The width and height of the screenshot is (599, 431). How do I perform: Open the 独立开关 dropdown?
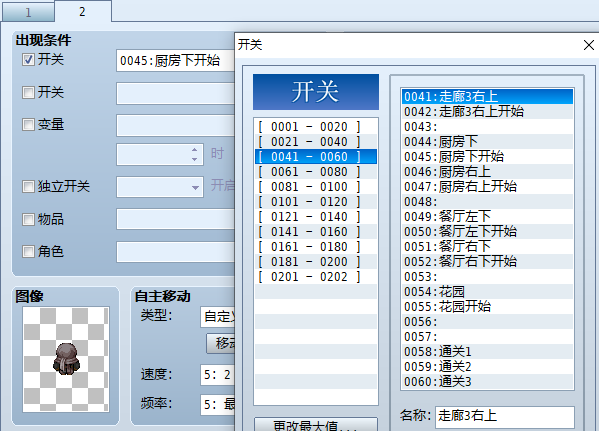160,187
